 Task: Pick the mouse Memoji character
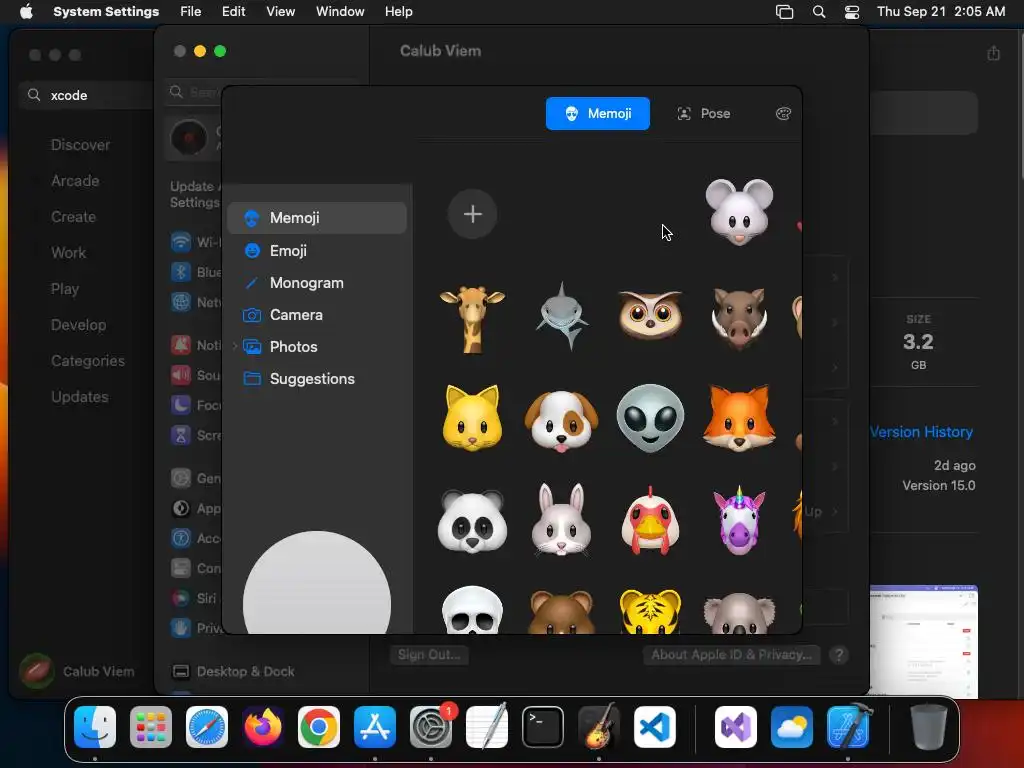tap(739, 212)
